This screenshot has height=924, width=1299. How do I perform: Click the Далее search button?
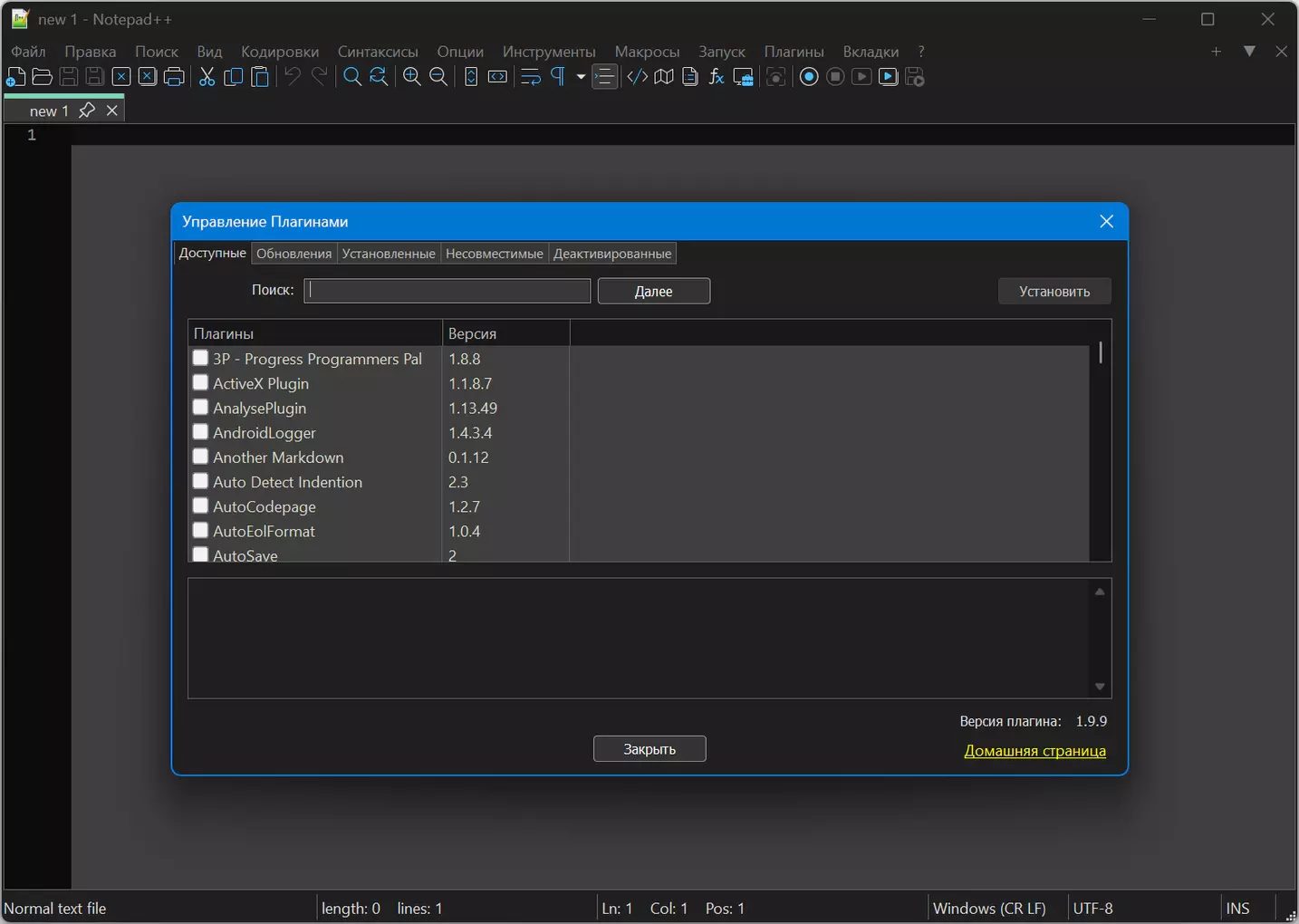tap(654, 291)
